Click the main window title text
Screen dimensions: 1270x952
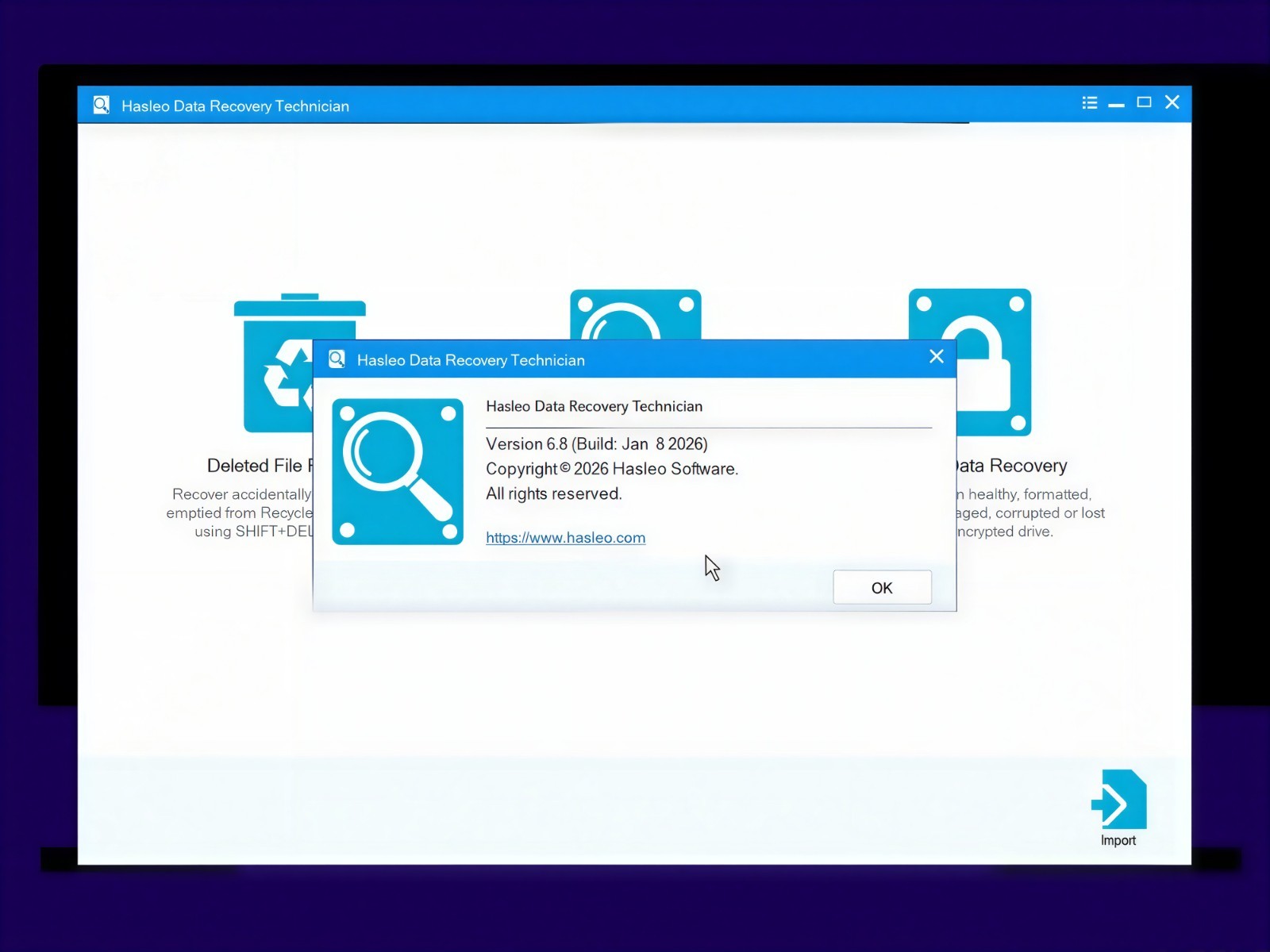point(235,106)
